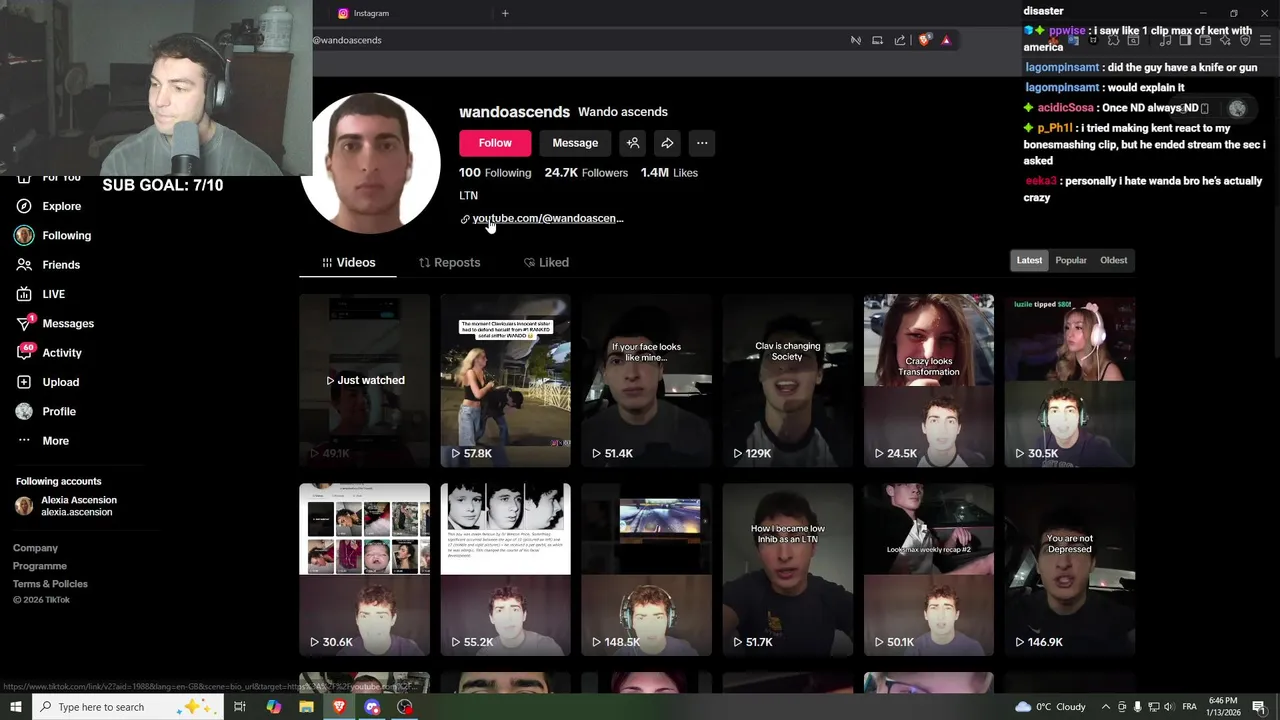Image resolution: width=1280 pixels, height=720 pixels.
Task: Open Profile in the sidebar
Action: (x=45, y=411)
